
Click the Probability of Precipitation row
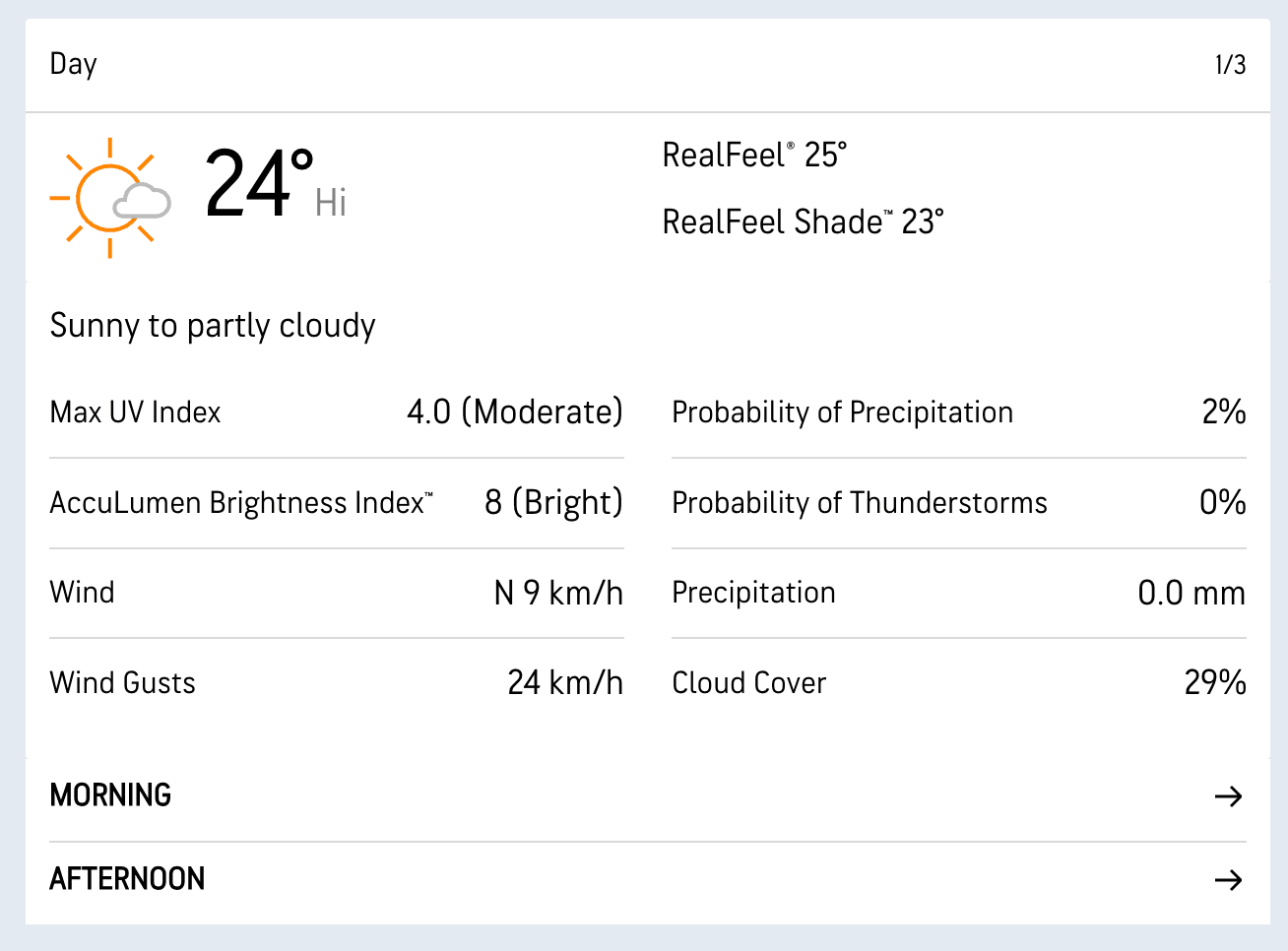(958, 412)
